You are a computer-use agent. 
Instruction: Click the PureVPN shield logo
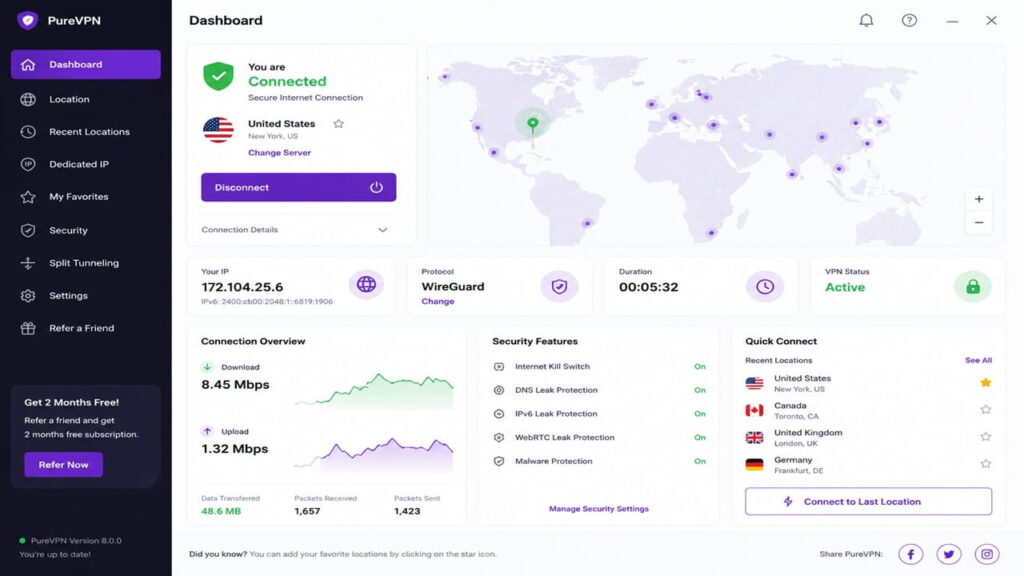pyautogui.click(x=27, y=20)
